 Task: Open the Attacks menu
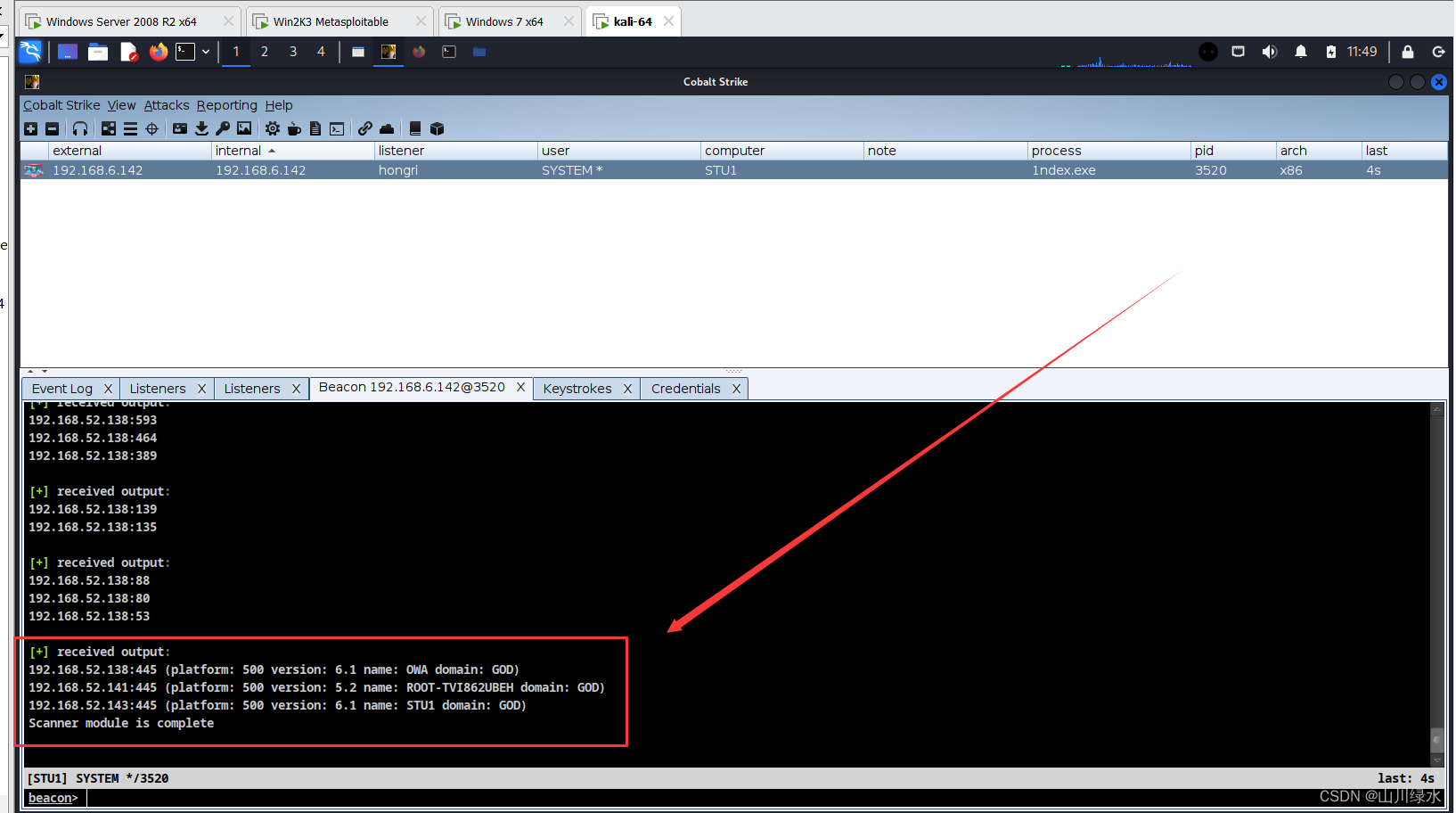tap(167, 105)
